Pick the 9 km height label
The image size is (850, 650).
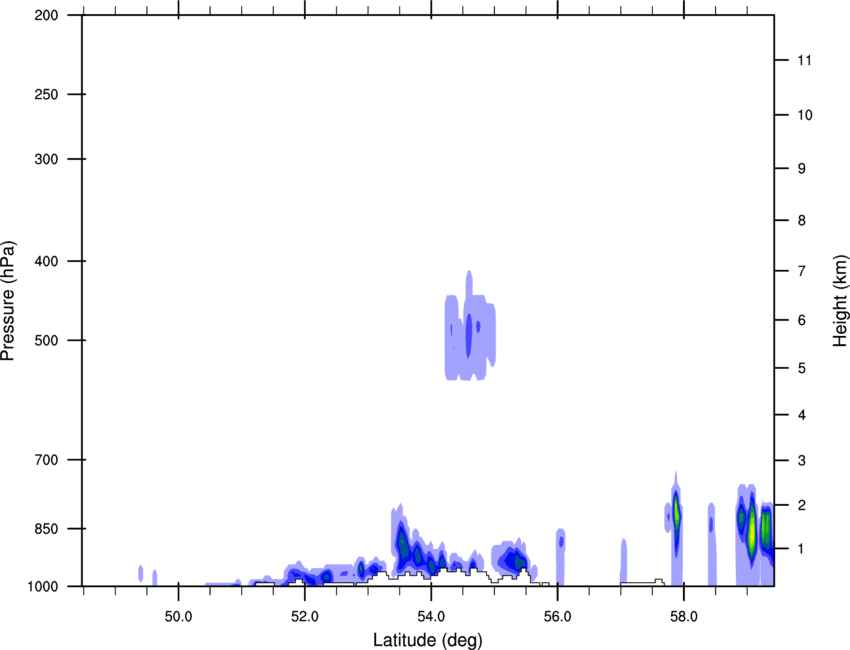pyautogui.click(x=801, y=169)
